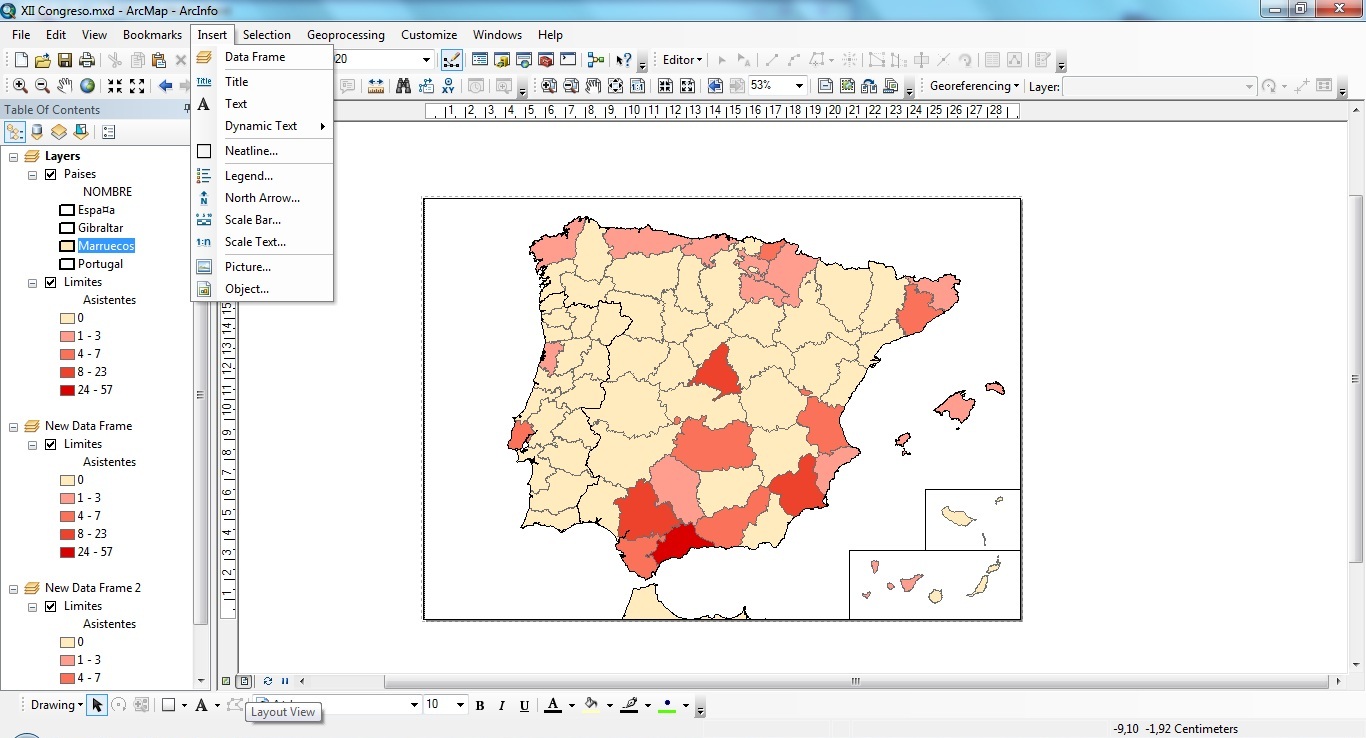The image size is (1366, 738).
Task: Open the ArcToolbox window
Action: click(x=547, y=59)
